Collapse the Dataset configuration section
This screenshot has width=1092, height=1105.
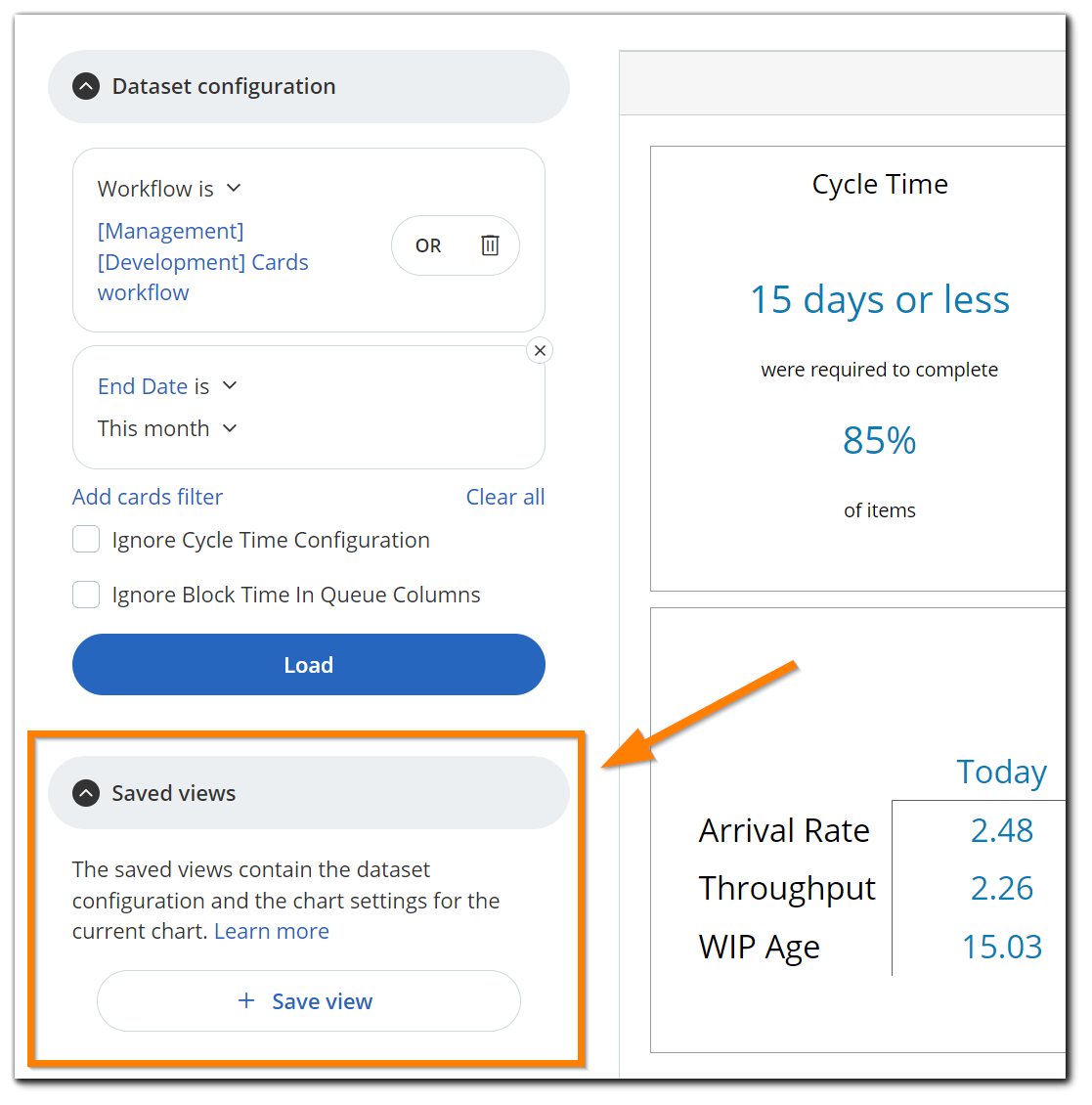tap(86, 87)
